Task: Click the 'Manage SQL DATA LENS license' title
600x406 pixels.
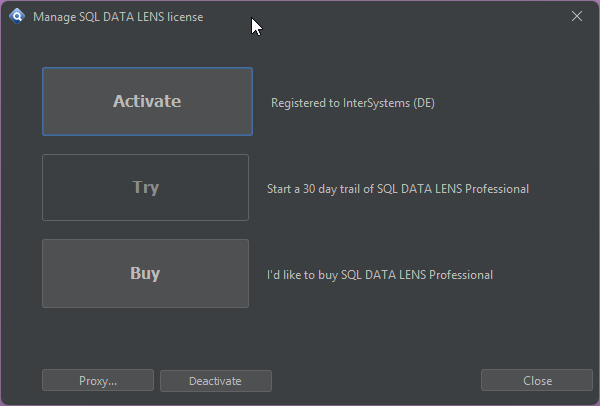Action: [x=118, y=17]
